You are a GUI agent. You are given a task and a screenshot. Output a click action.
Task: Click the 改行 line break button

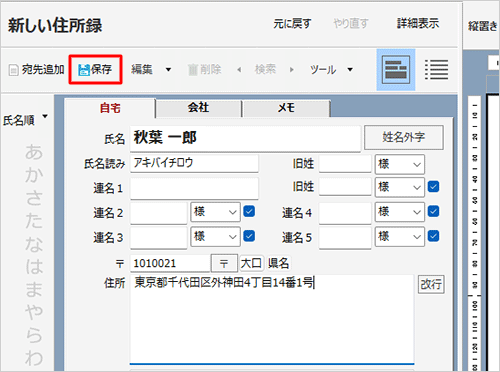coord(431,284)
